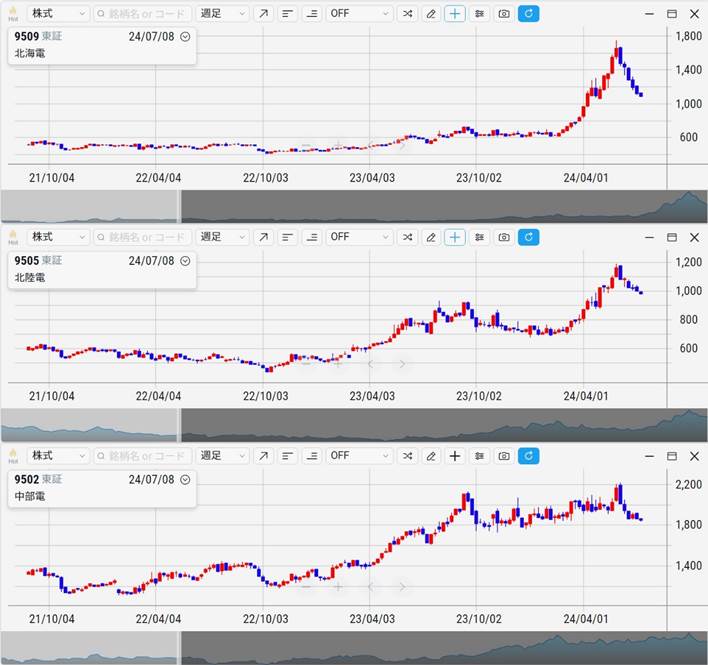Click the trend line arrow icon in top chart

coord(262,14)
